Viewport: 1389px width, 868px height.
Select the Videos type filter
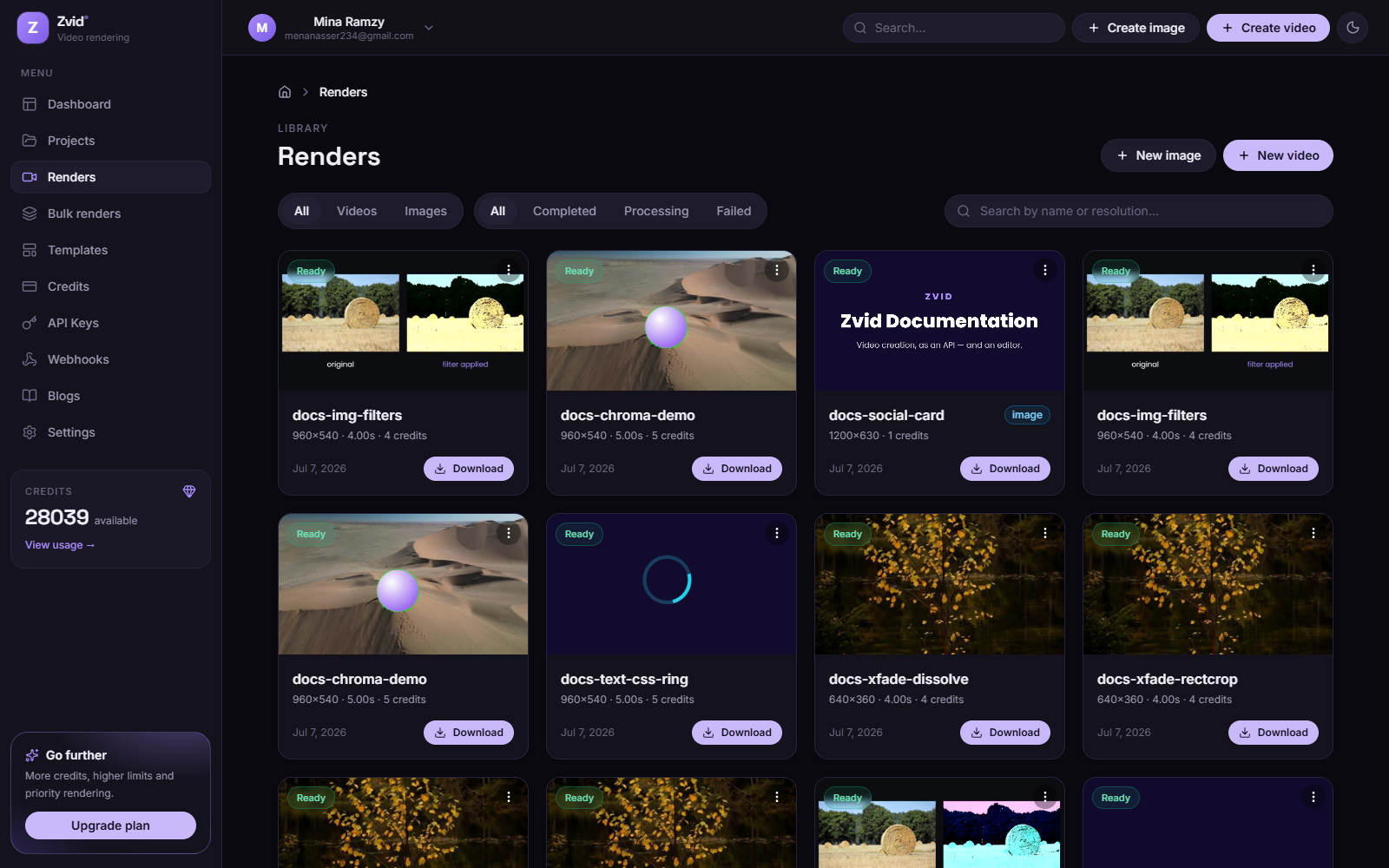coord(357,211)
